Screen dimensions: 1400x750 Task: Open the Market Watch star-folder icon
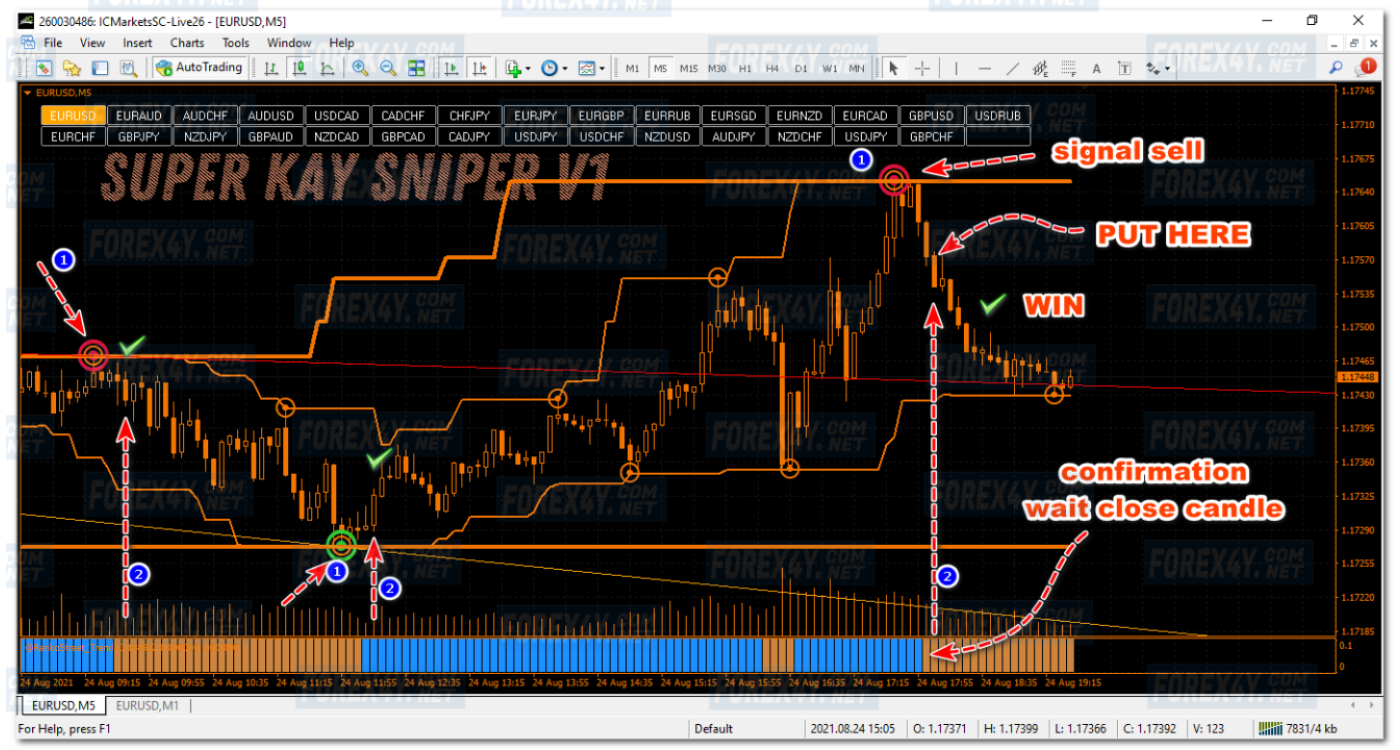[72, 68]
